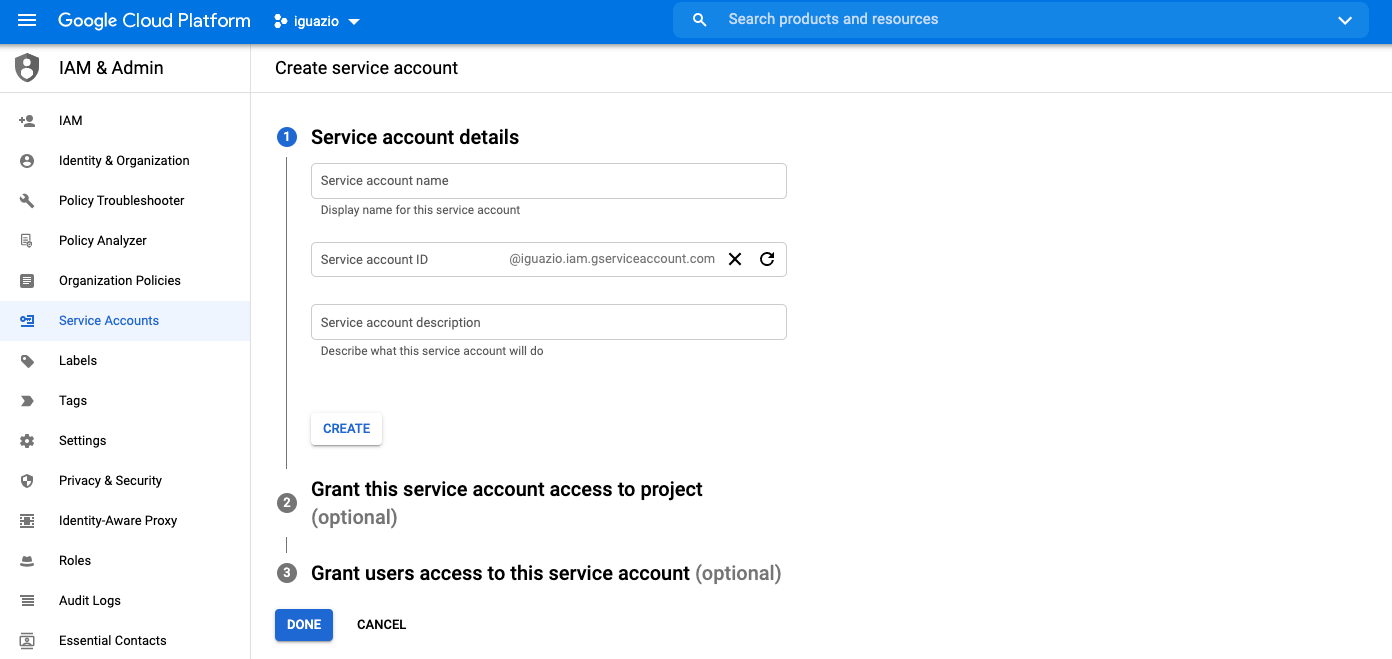1392x659 pixels.
Task: Click the Identity-Aware Proxy icon
Action: click(27, 521)
